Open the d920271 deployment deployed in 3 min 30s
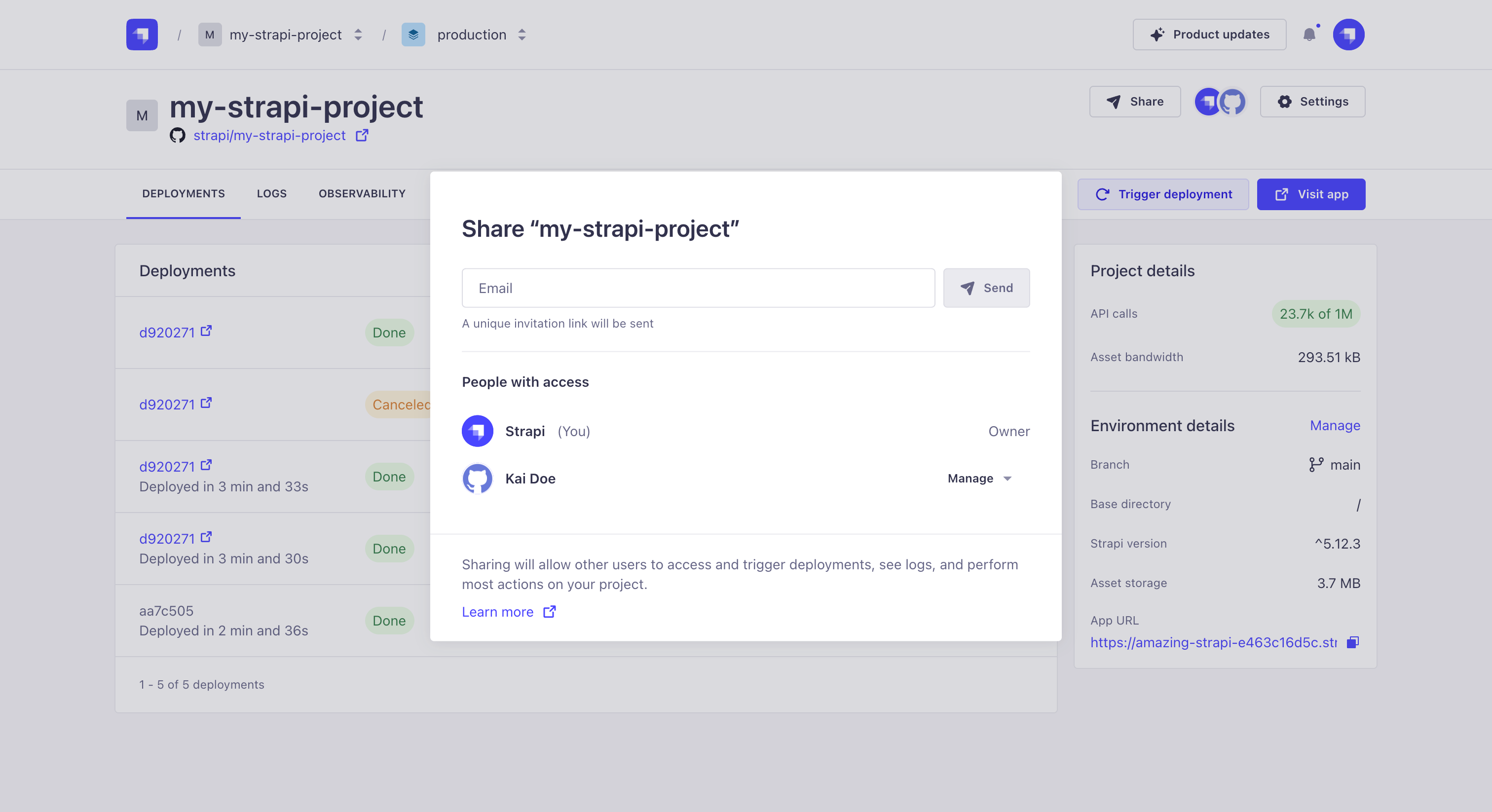1492x812 pixels. tap(167, 539)
